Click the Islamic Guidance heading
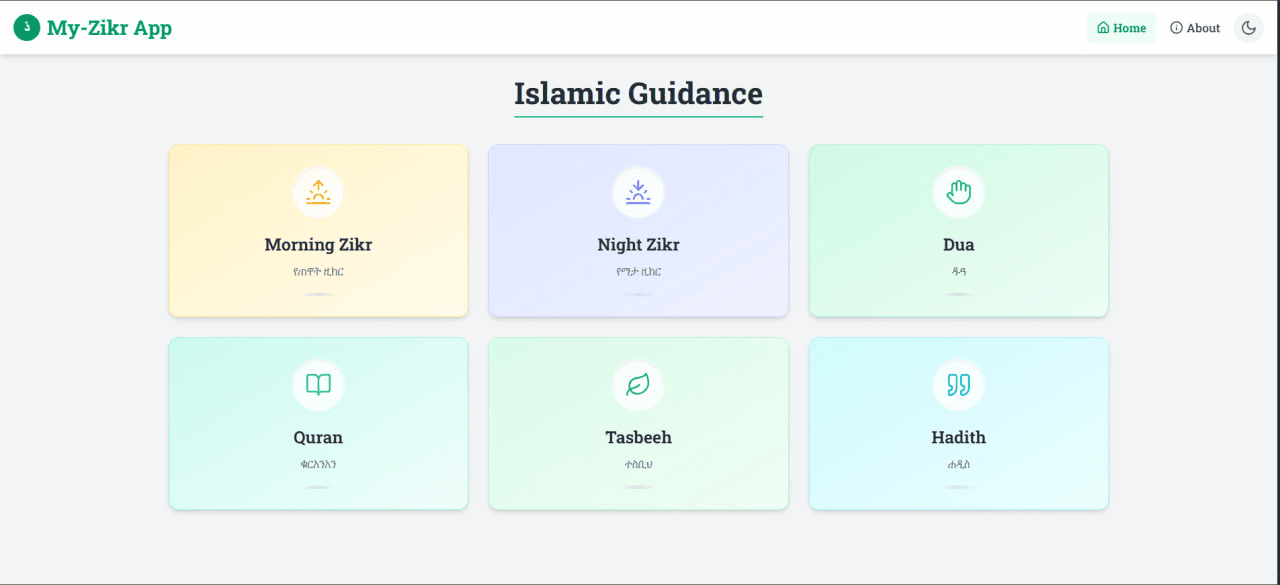This screenshot has width=1280, height=585. [638, 94]
